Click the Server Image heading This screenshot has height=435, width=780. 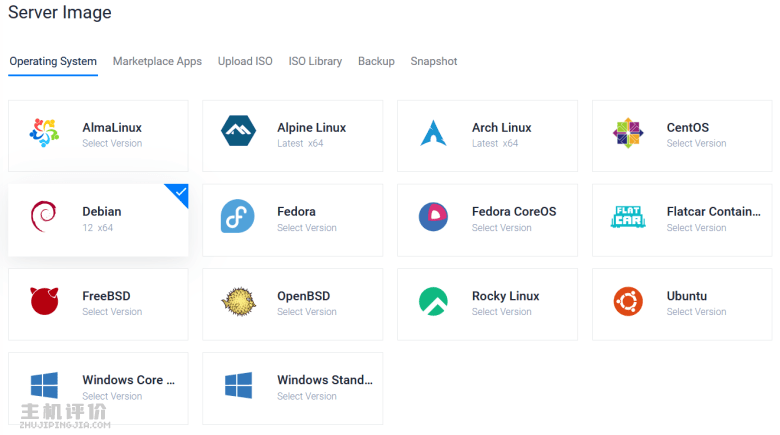click(x=60, y=12)
